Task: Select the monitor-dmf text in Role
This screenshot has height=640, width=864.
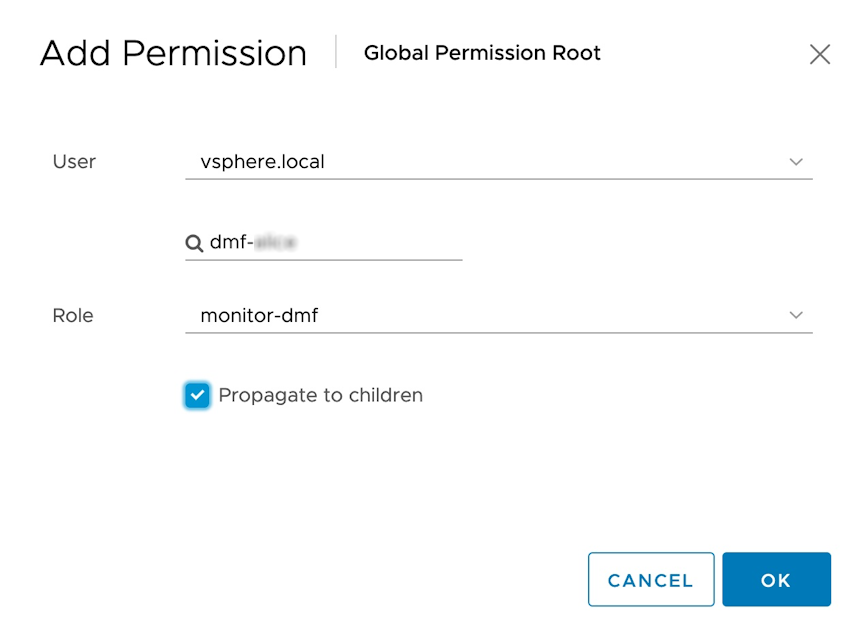Action: [259, 315]
